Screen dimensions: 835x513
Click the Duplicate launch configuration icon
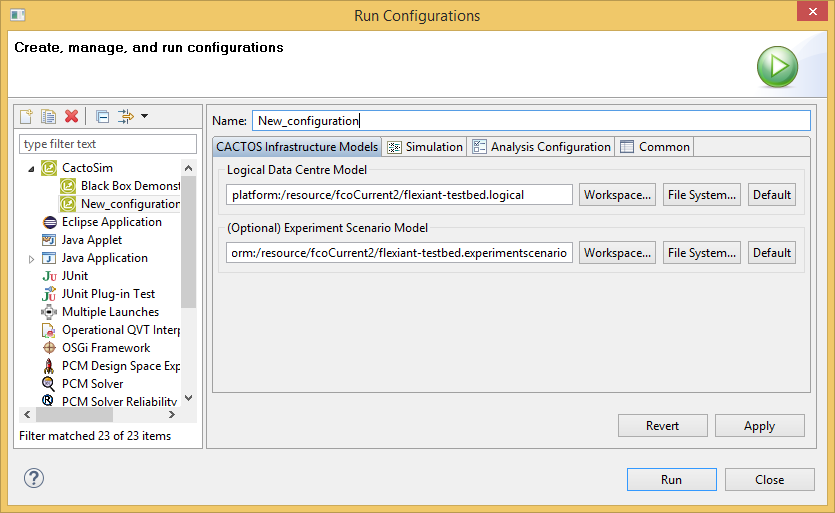pyautogui.click(x=48, y=116)
